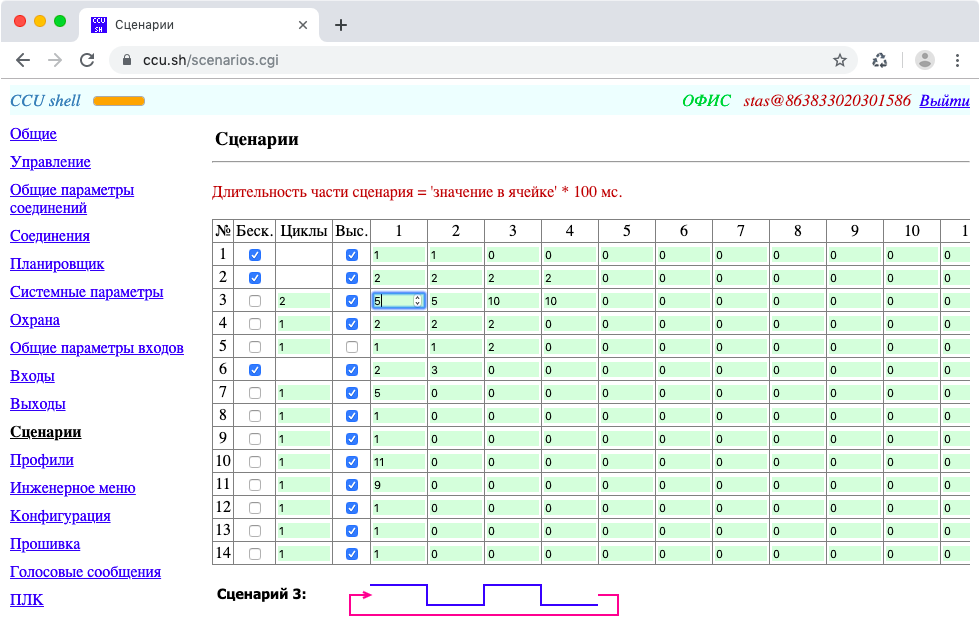Open the recycle-arrows extension icon
The height and width of the screenshot is (621, 979).
880,60
